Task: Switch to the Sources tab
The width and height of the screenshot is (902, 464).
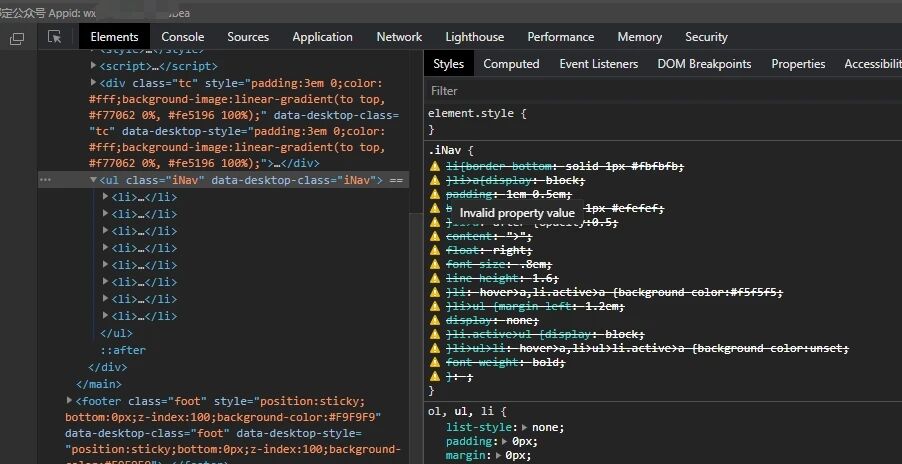Action: click(x=248, y=37)
